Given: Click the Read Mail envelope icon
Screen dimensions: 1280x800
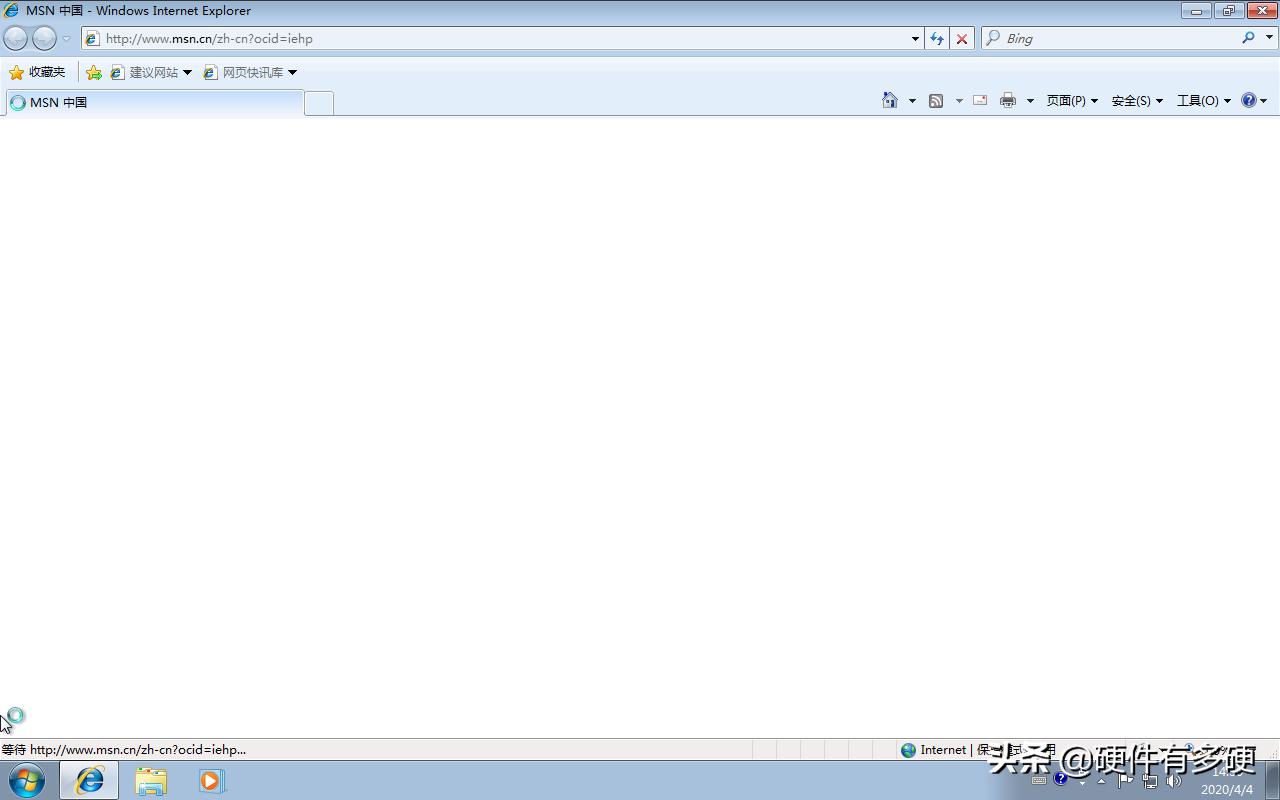Looking at the screenshot, I should click(980, 100).
